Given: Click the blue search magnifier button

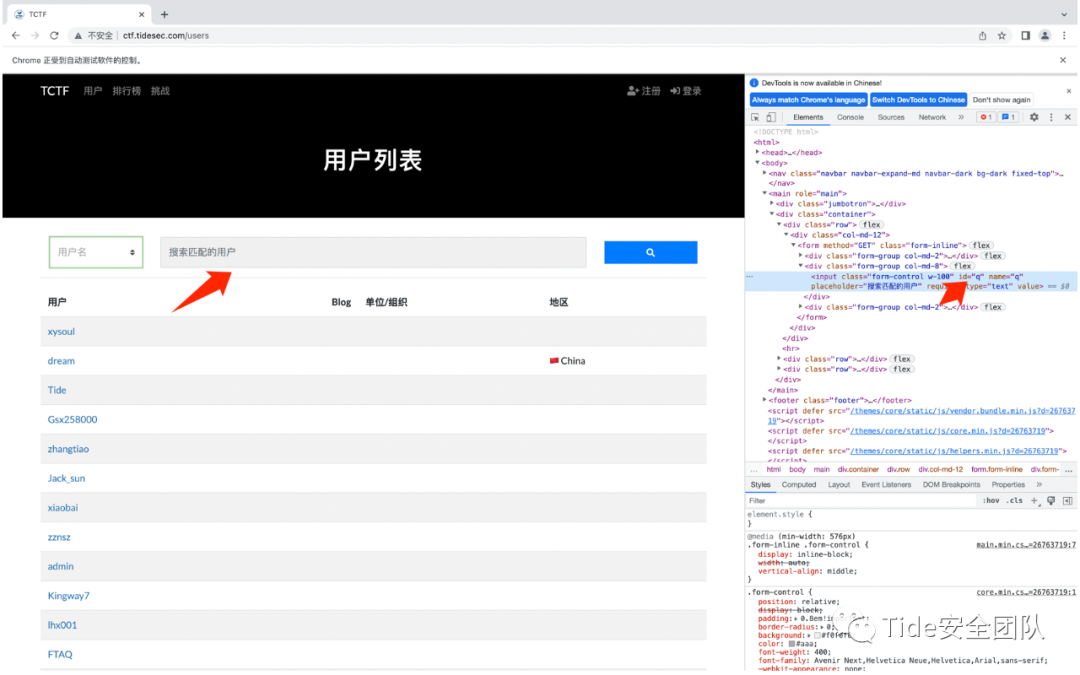Looking at the screenshot, I should (x=650, y=252).
